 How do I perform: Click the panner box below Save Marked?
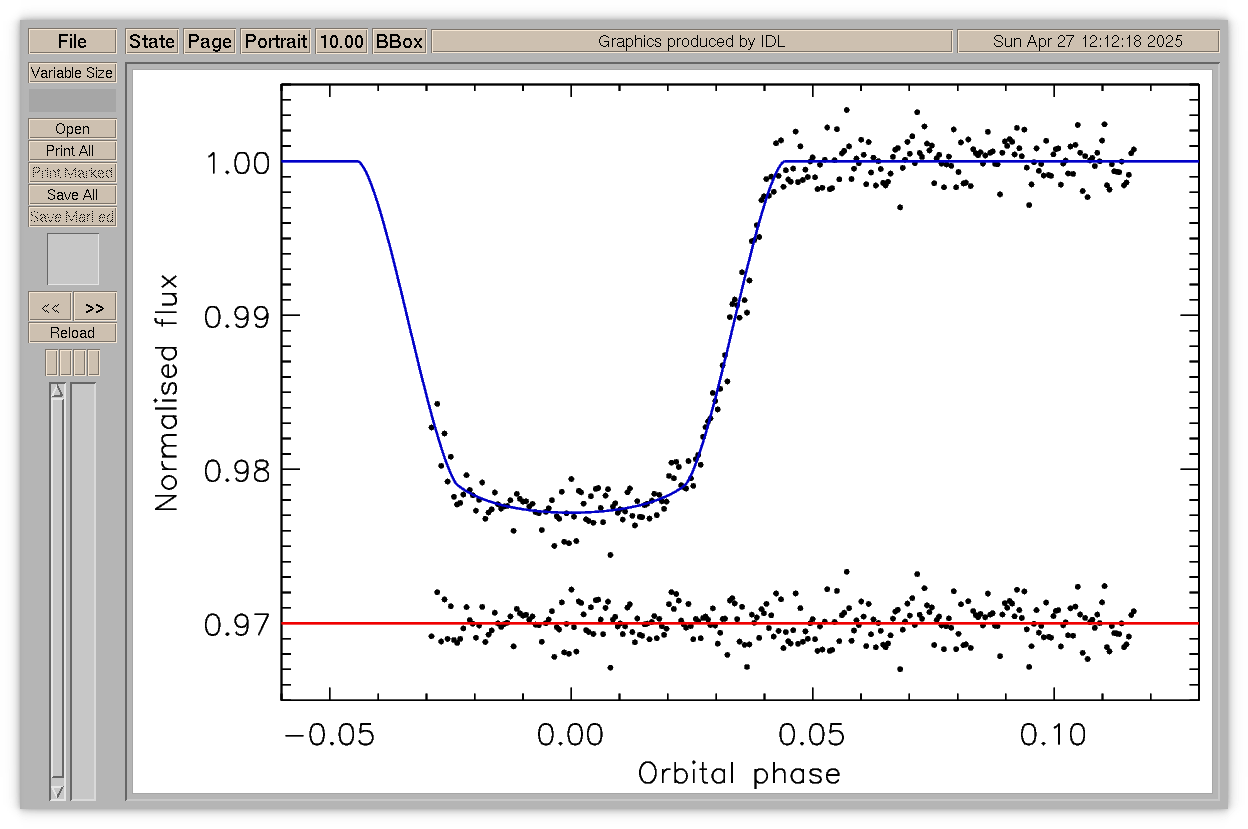click(x=73, y=259)
